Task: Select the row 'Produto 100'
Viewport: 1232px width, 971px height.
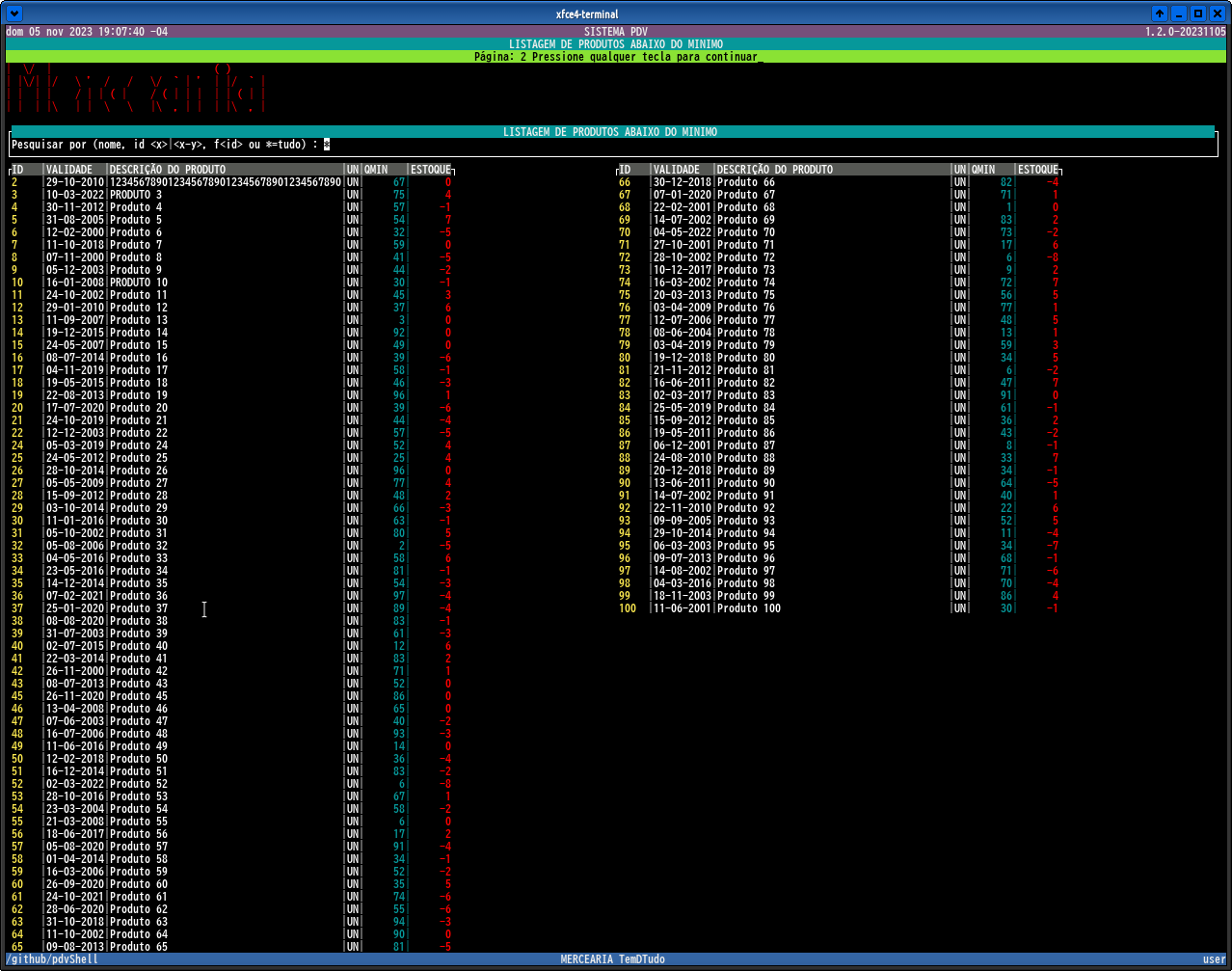Action: coord(839,608)
